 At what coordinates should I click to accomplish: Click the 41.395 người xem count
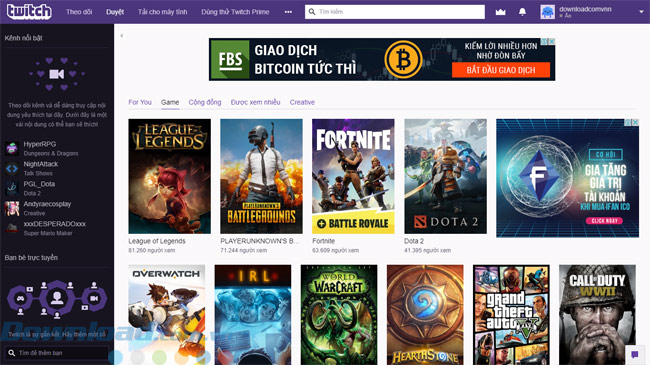(427, 251)
